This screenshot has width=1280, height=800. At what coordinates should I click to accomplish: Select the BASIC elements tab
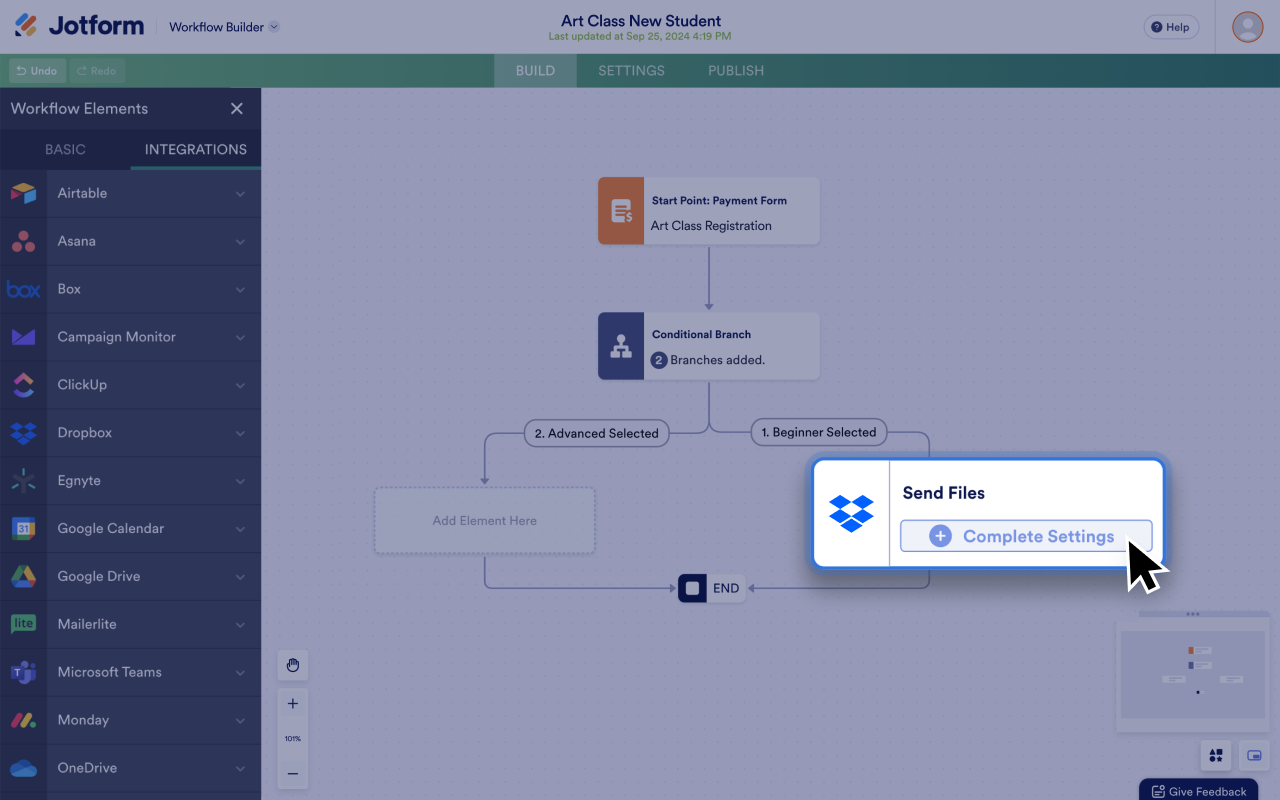click(x=65, y=149)
